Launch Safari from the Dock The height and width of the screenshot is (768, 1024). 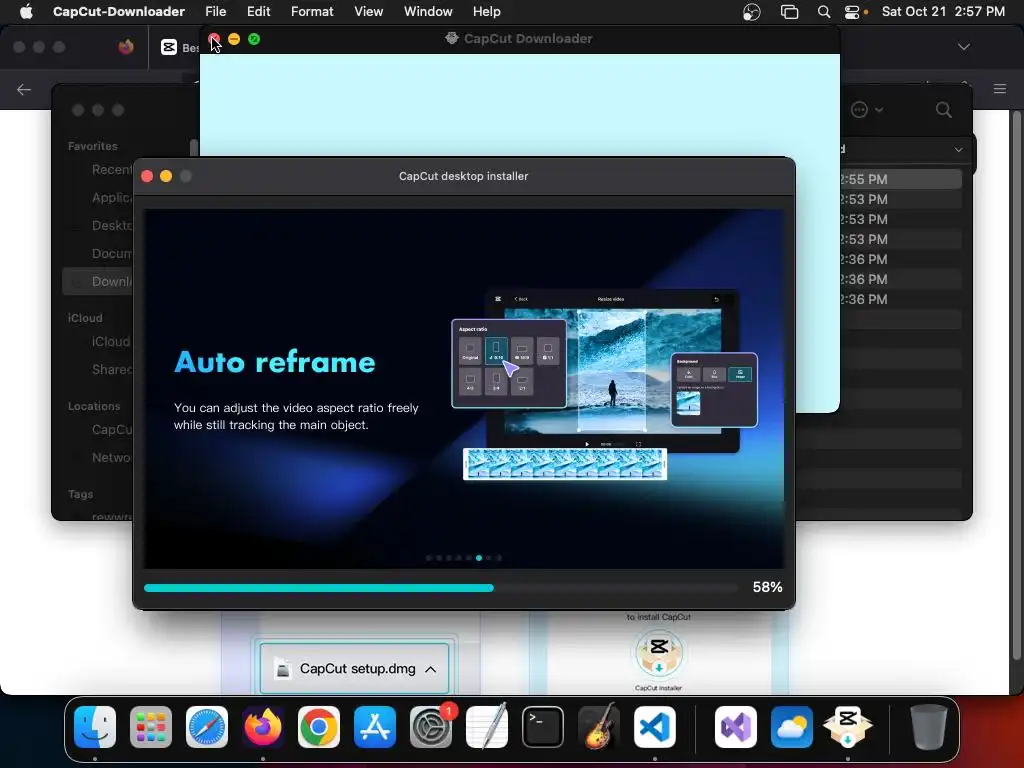[207, 727]
